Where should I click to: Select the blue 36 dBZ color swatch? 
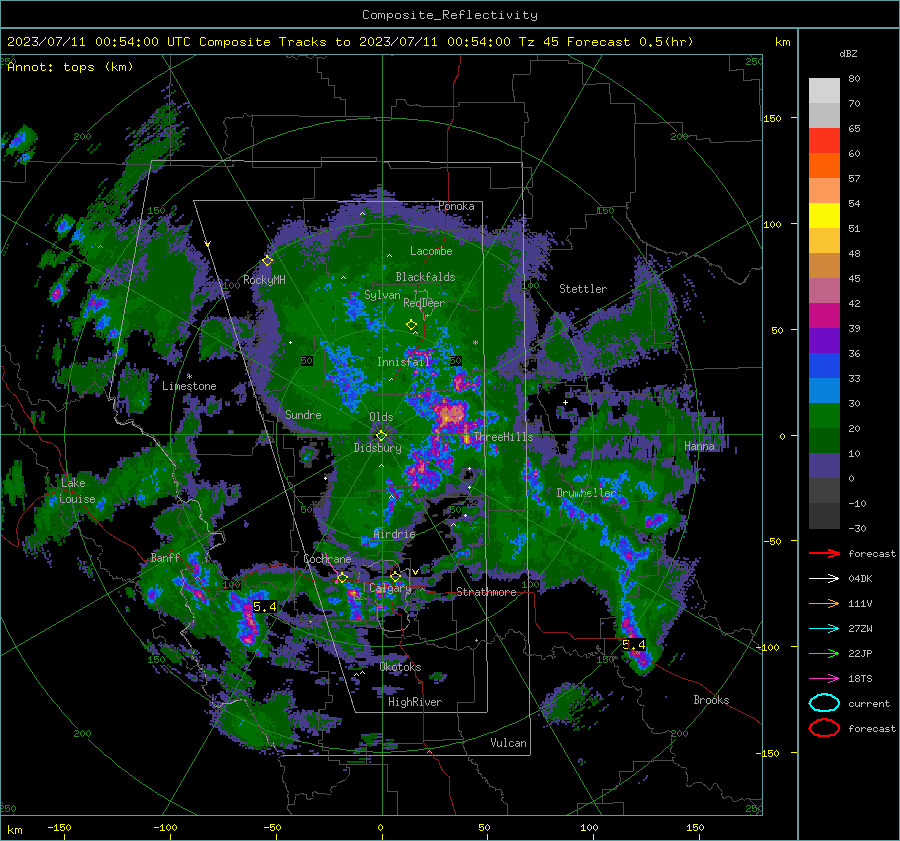(x=824, y=365)
